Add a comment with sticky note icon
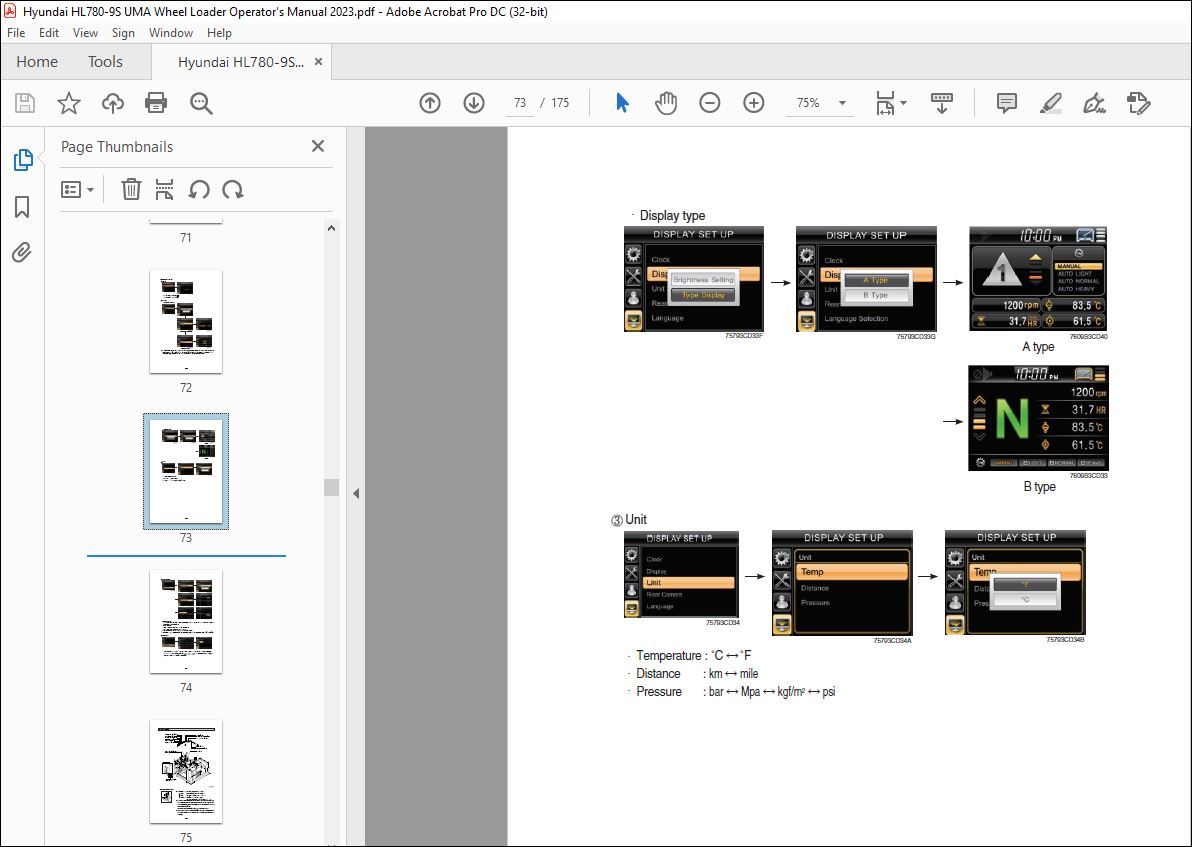 tap(1007, 103)
